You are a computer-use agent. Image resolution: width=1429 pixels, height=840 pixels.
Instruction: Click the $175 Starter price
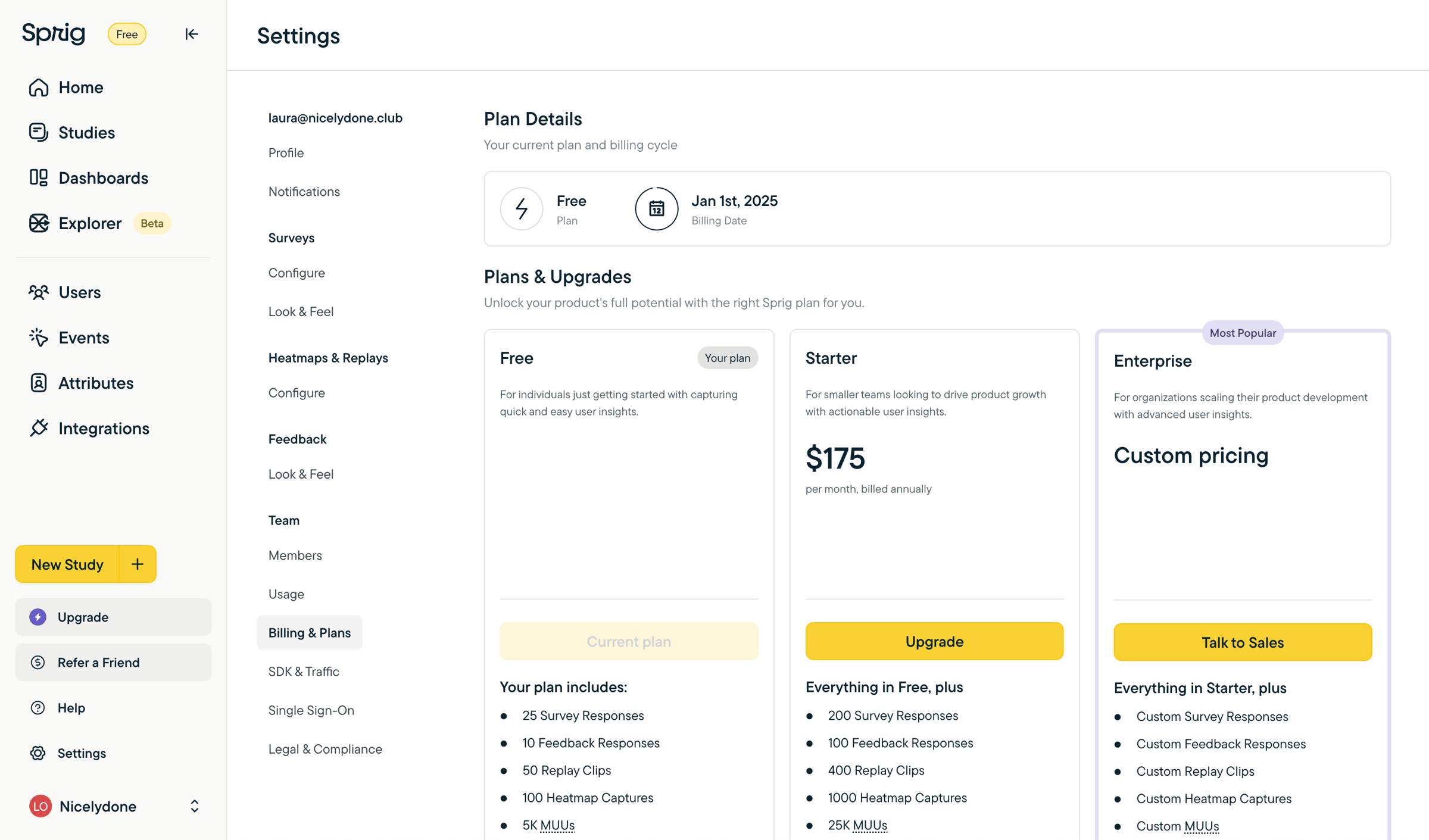835,458
